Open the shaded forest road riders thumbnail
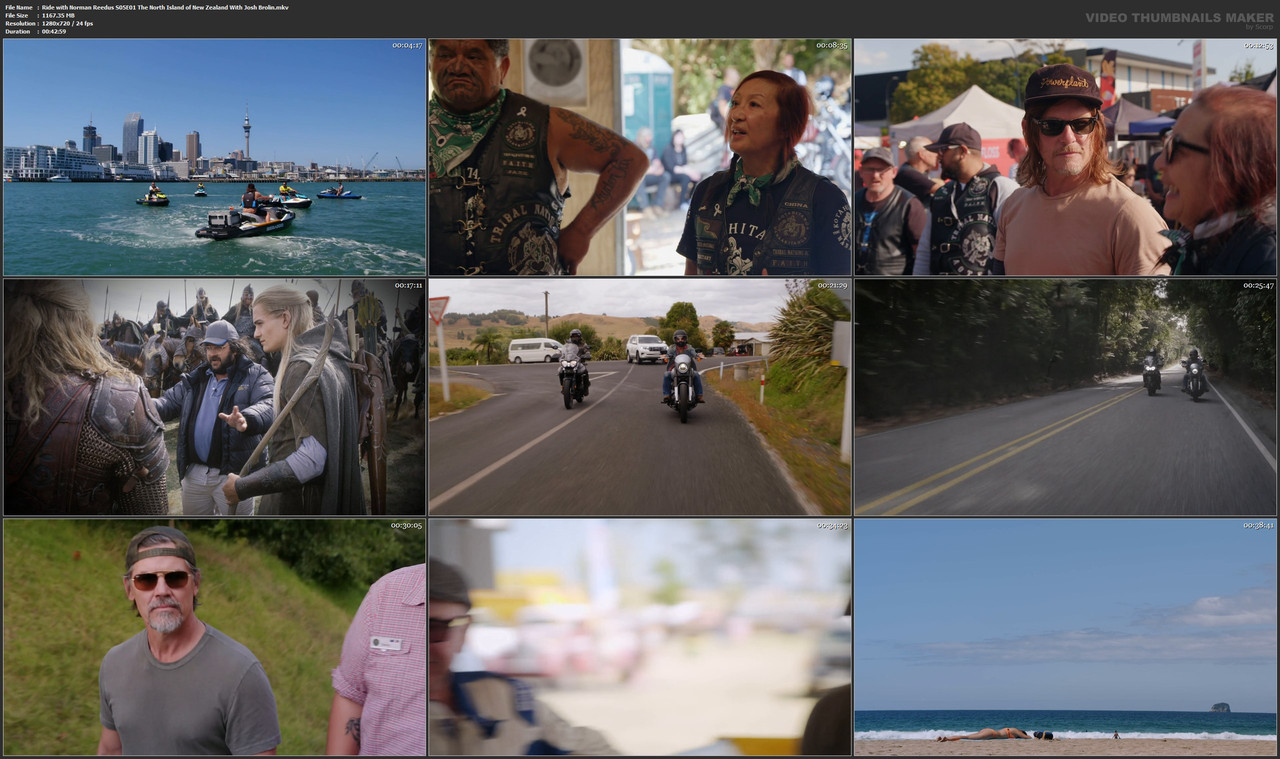Image resolution: width=1280 pixels, height=759 pixels. [x=1065, y=397]
